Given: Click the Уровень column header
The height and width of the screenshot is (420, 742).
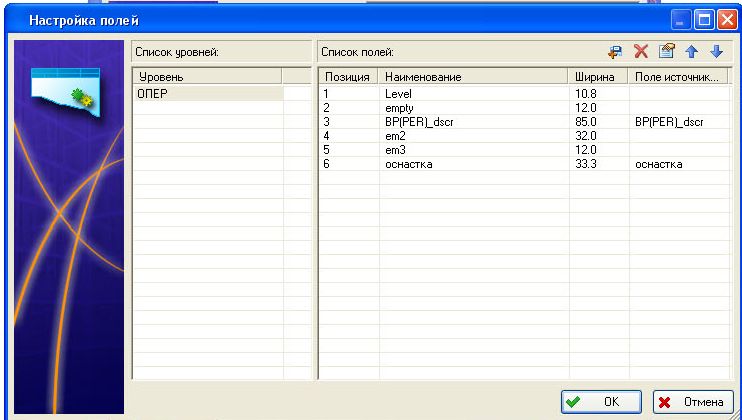Looking at the screenshot, I should click(207, 77).
